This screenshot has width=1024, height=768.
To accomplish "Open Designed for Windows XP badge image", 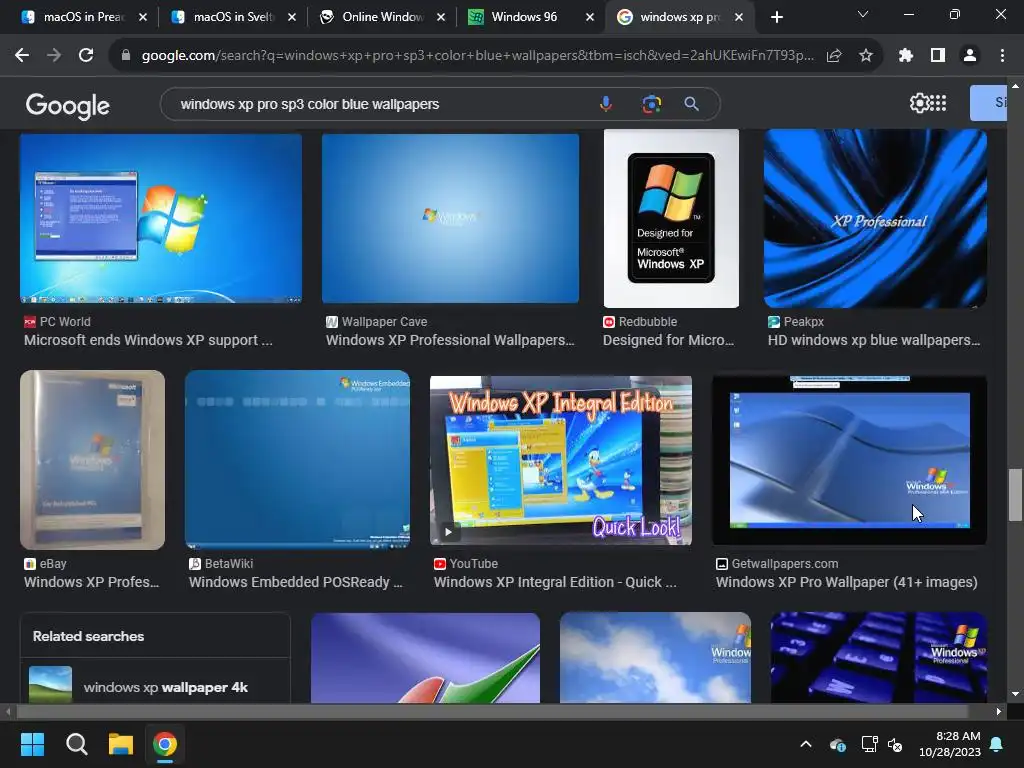I will tap(671, 218).
